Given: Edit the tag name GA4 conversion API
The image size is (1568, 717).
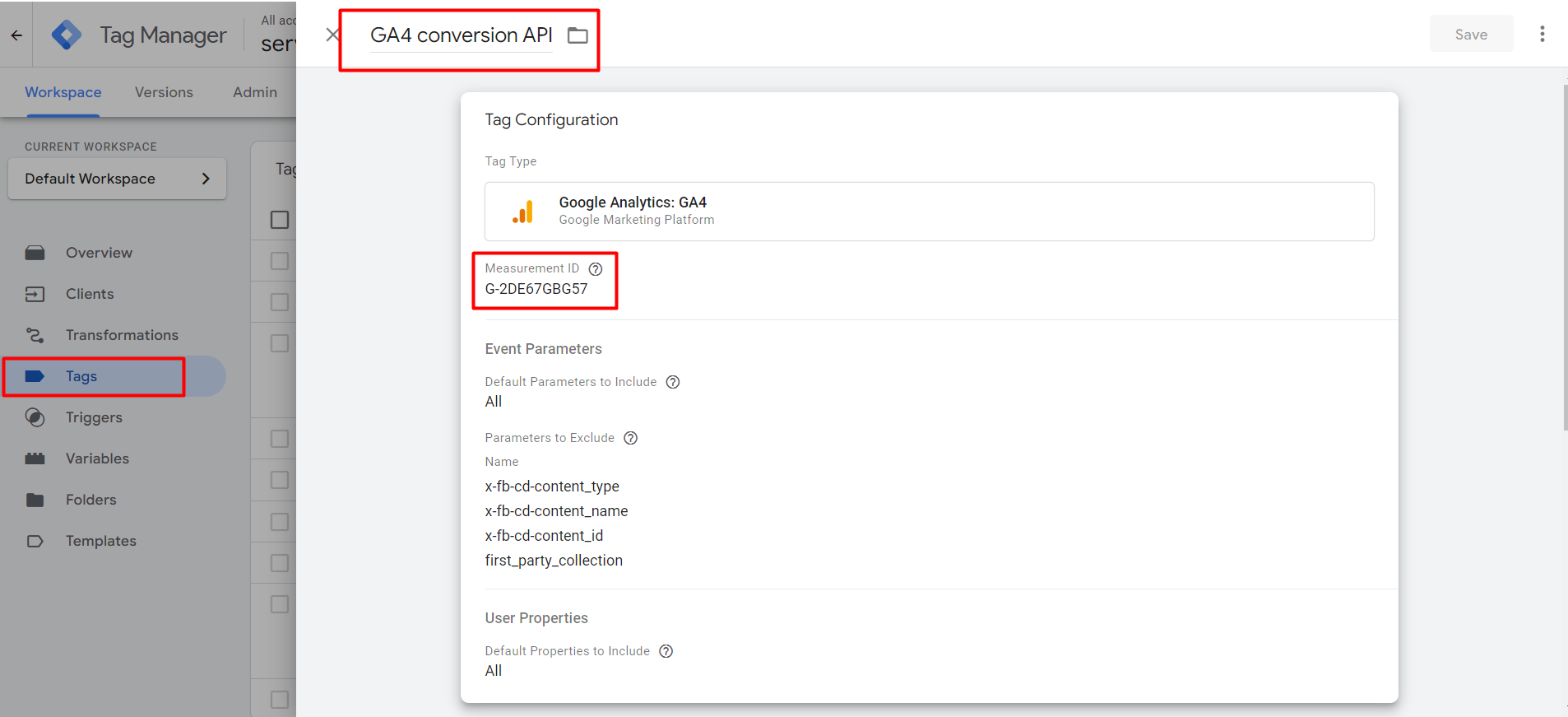Looking at the screenshot, I should coord(461,35).
